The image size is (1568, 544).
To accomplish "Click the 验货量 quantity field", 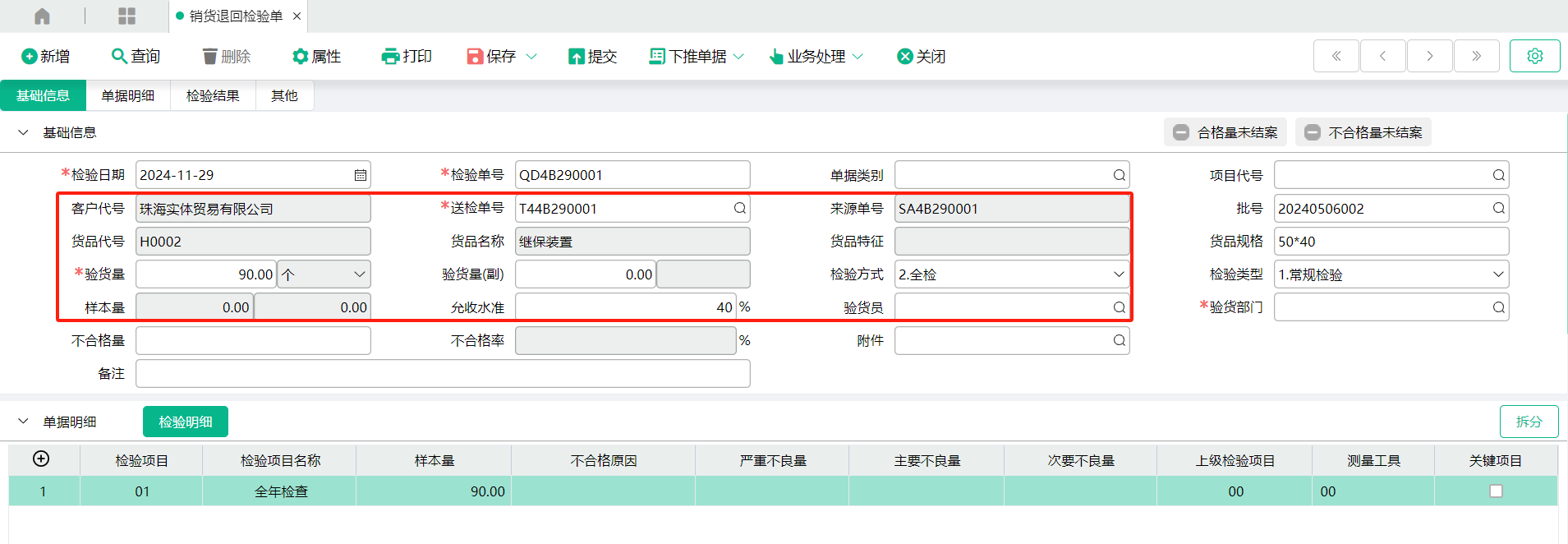I will pyautogui.click(x=206, y=274).
